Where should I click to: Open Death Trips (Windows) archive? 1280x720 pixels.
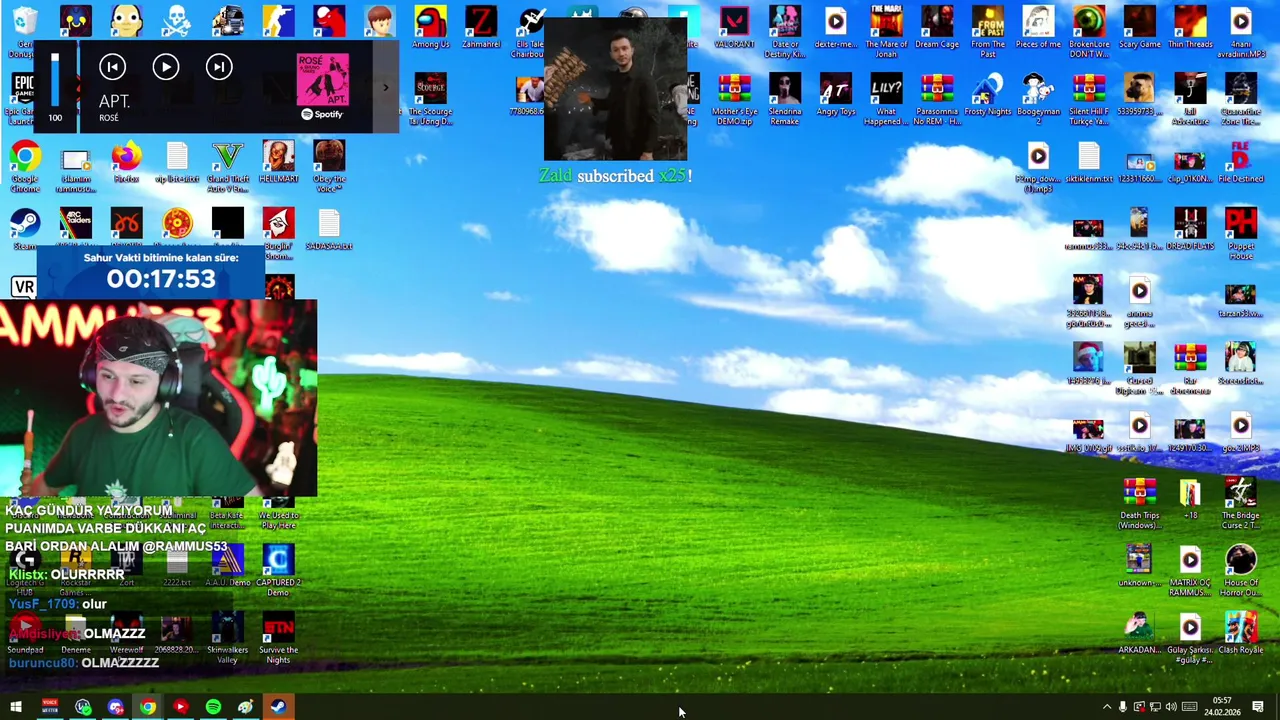point(1140,504)
